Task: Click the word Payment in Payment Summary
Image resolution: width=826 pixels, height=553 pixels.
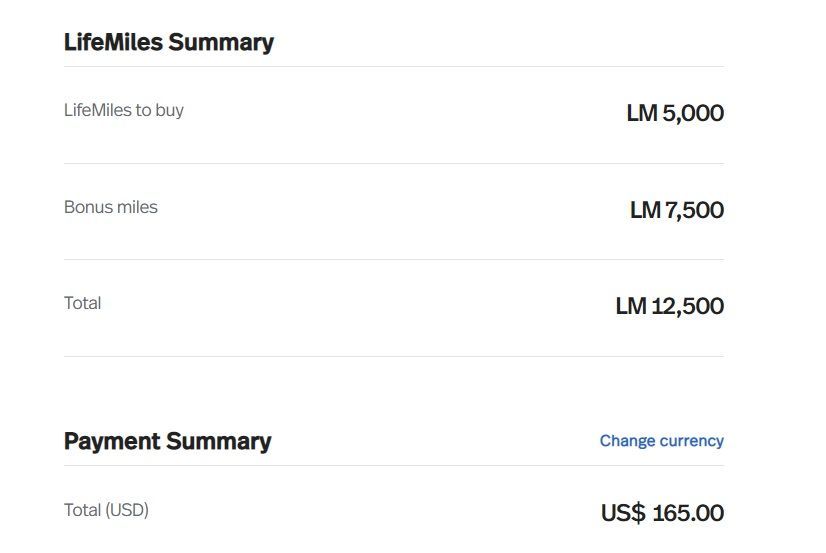Action: pyautogui.click(x=112, y=441)
